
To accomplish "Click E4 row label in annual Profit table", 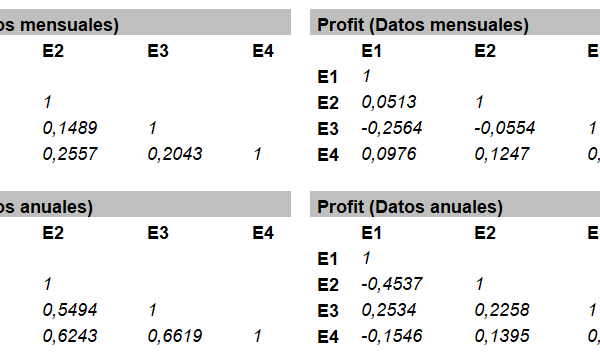I will (x=328, y=337).
